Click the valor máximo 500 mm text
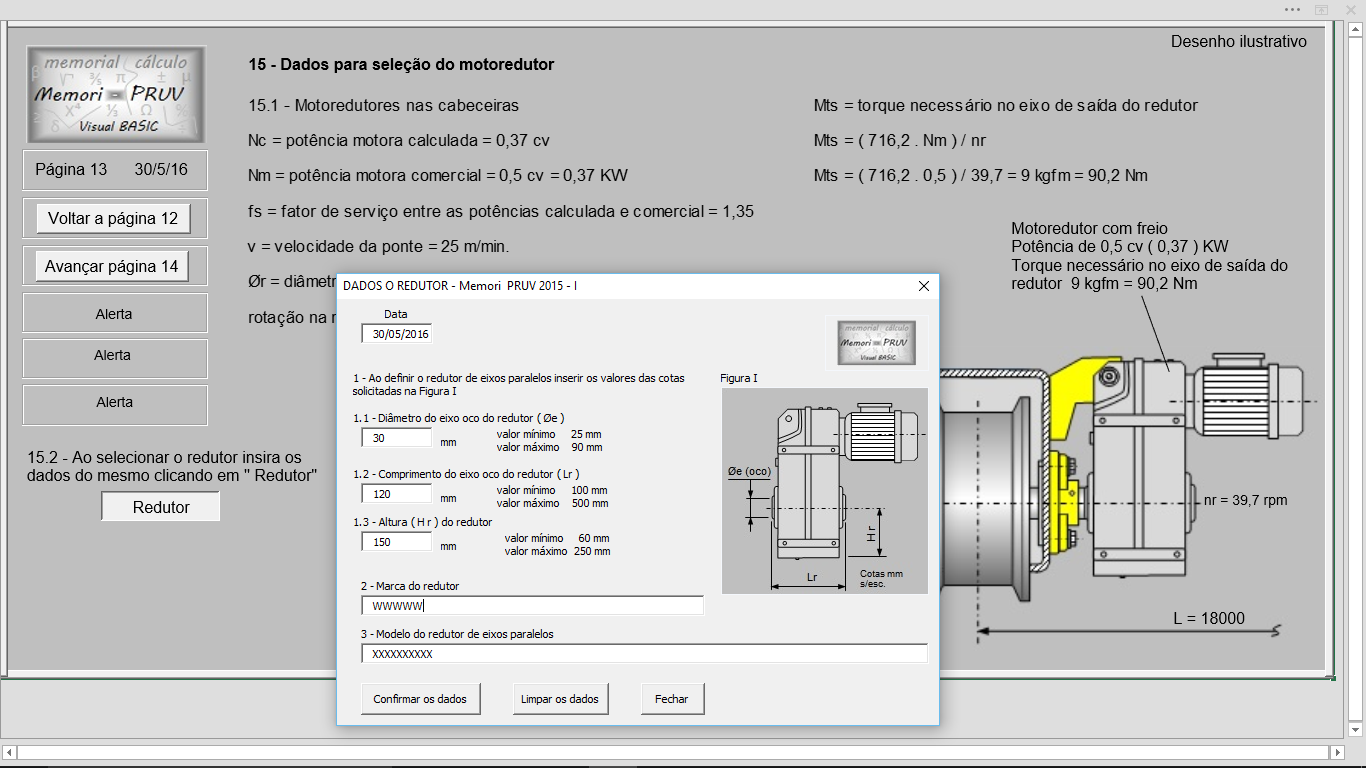Screen dimensions: 1366x768 (x=552, y=503)
